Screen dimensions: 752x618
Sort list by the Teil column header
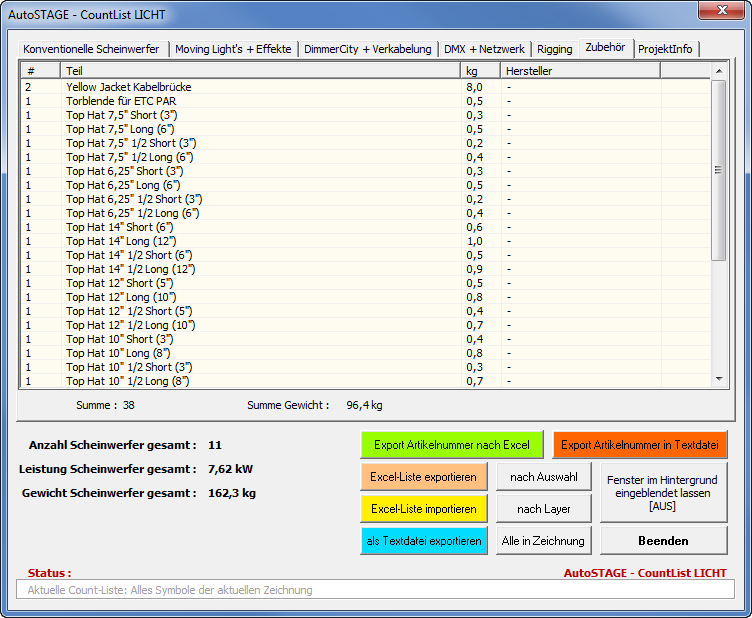pos(260,71)
